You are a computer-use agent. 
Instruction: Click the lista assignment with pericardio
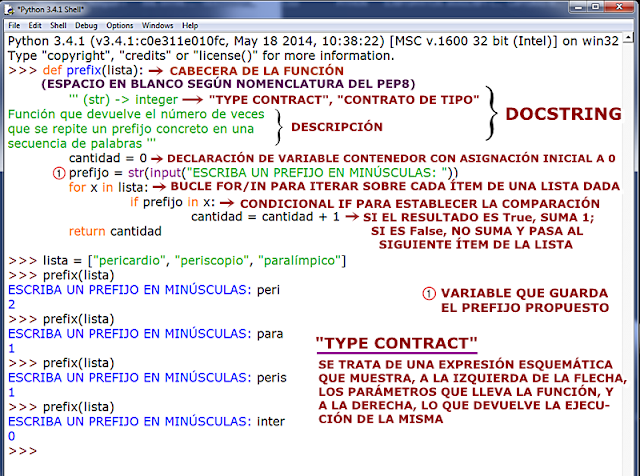(194, 260)
